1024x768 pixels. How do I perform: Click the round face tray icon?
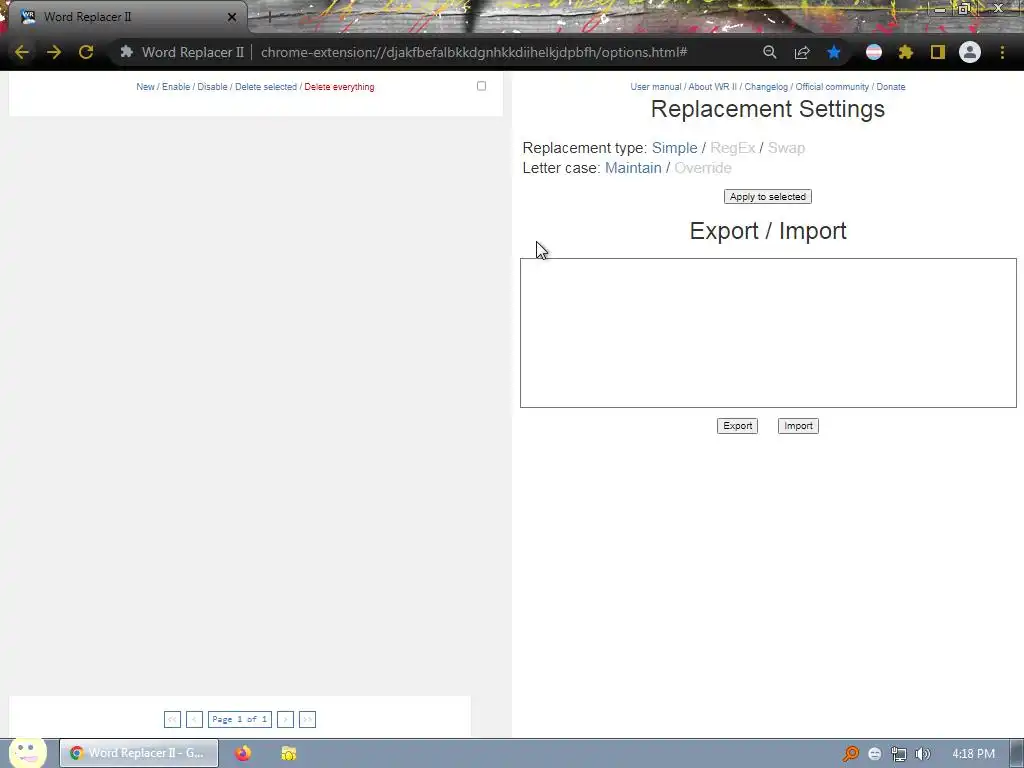click(x=874, y=754)
